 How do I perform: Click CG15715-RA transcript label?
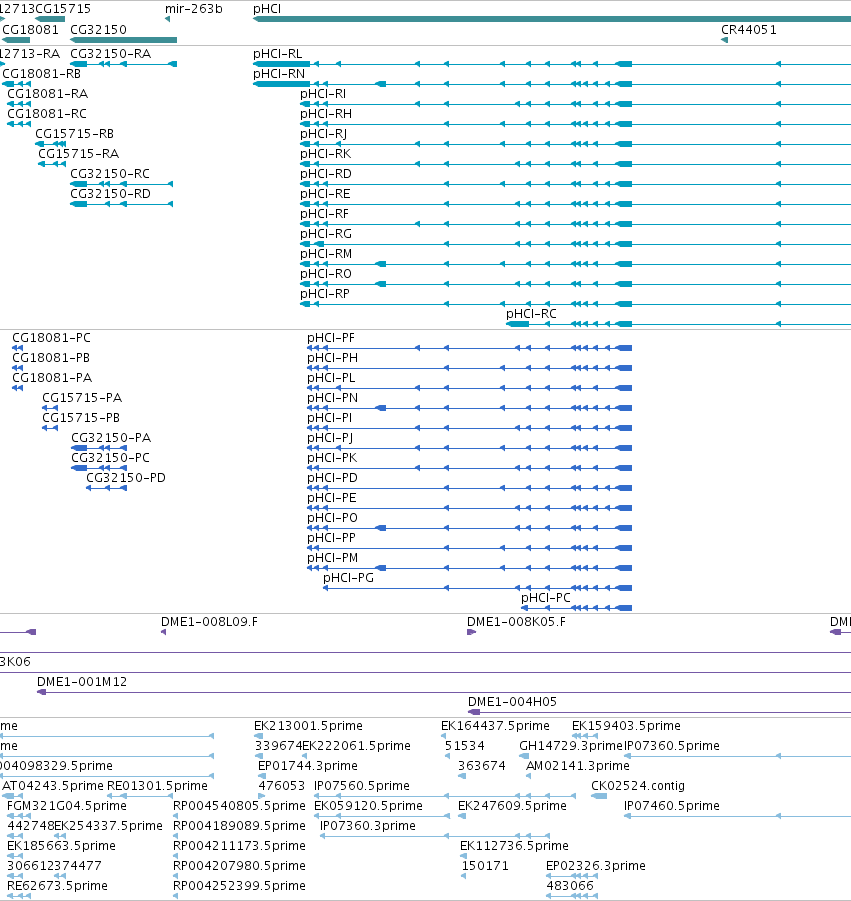click(x=78, y=154)
